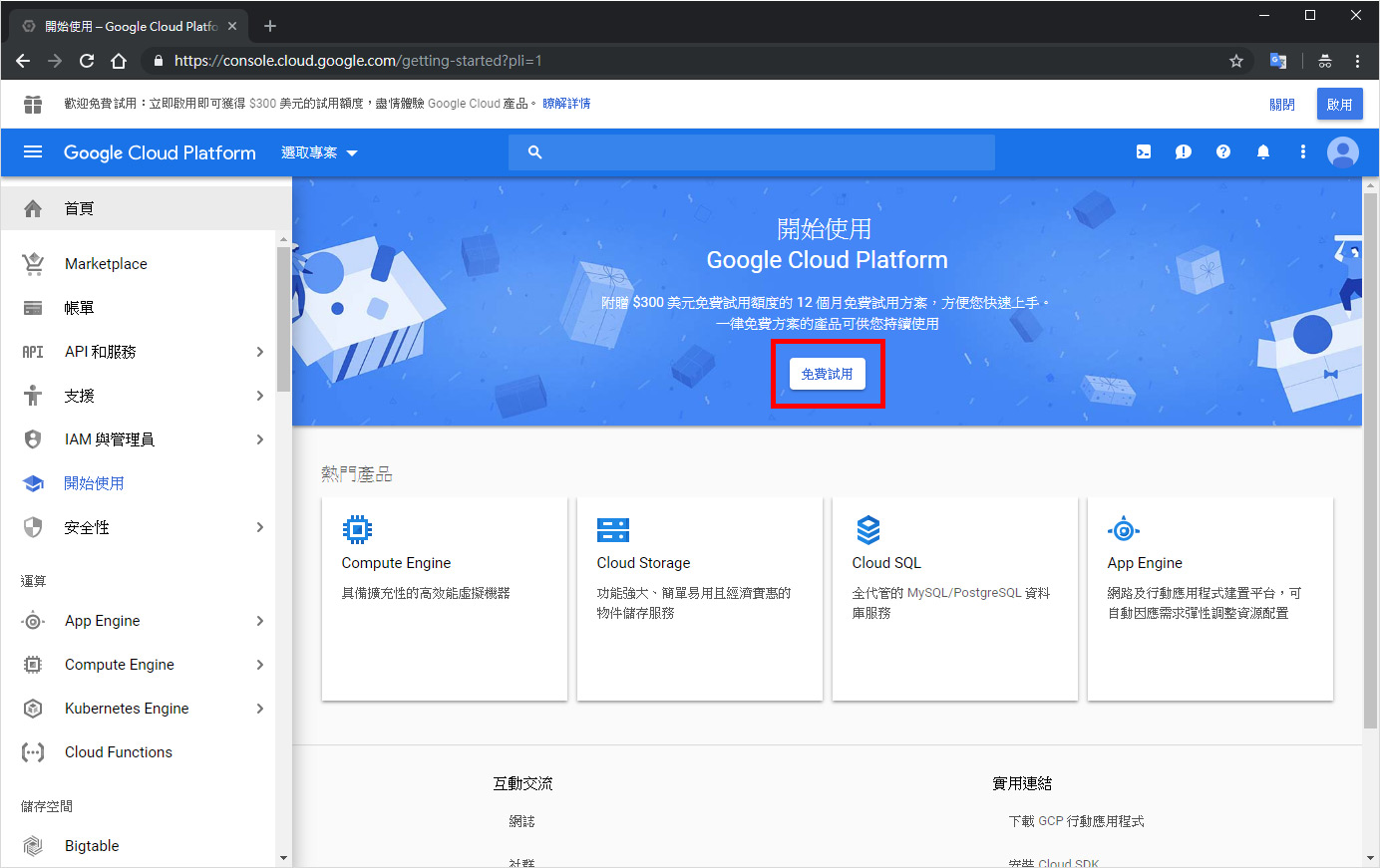This screenshot has height=868, width=1380.
Task: Open the 網誌 blog link
Action: tap(521, 821)
